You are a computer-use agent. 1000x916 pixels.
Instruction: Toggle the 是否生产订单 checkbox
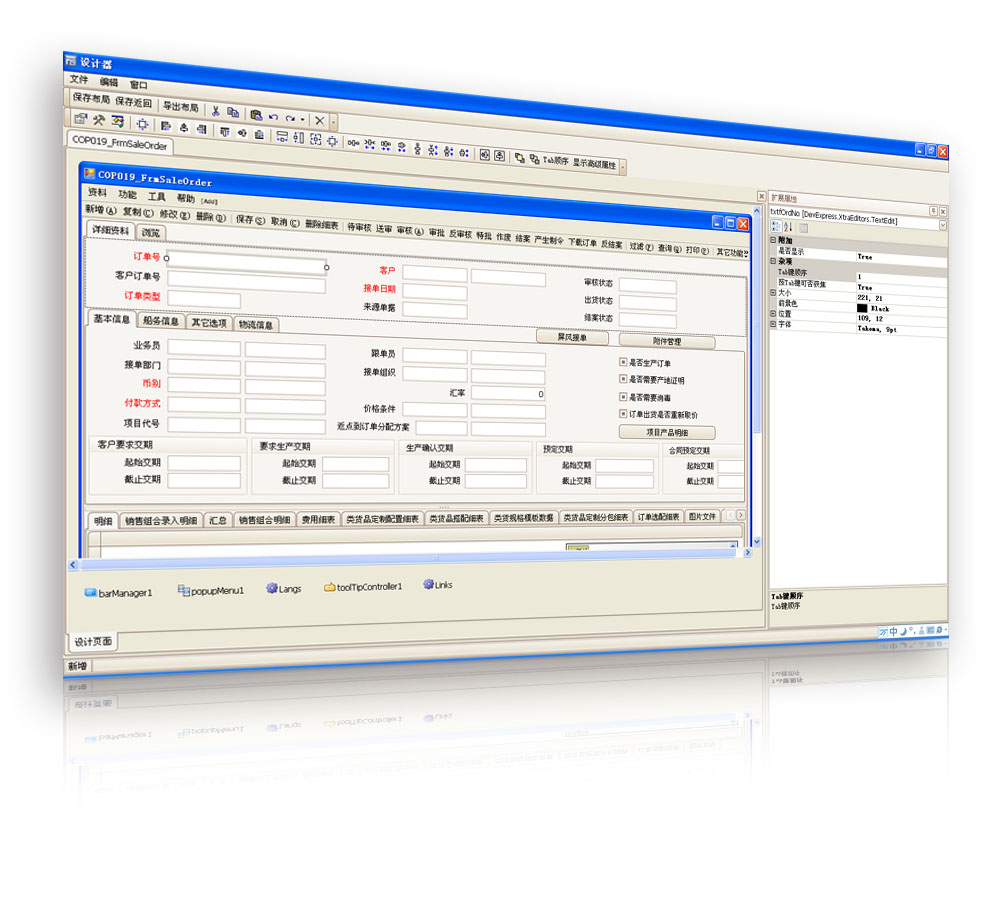[623, 362]
